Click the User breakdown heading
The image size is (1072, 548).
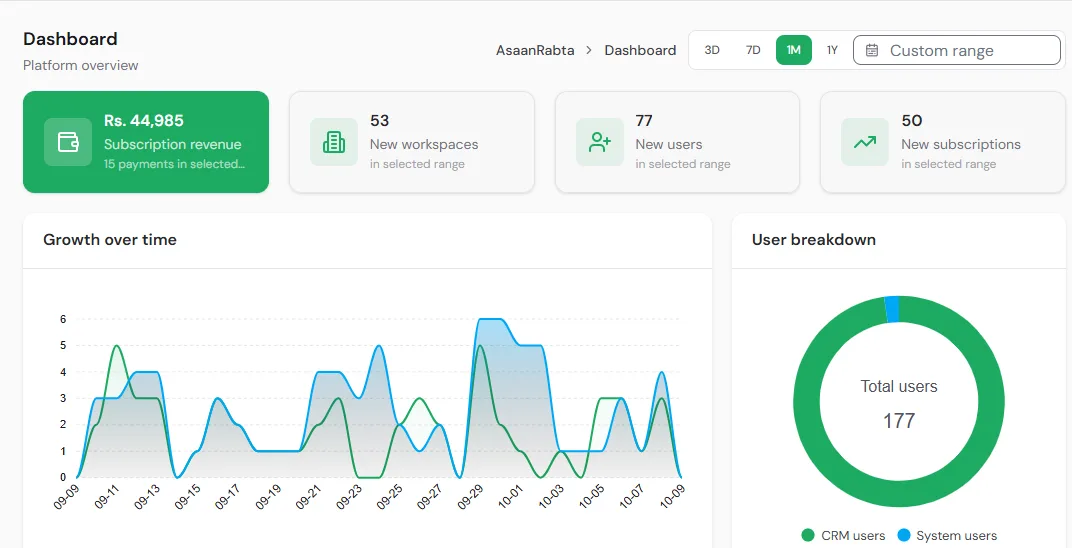[814, 240]
